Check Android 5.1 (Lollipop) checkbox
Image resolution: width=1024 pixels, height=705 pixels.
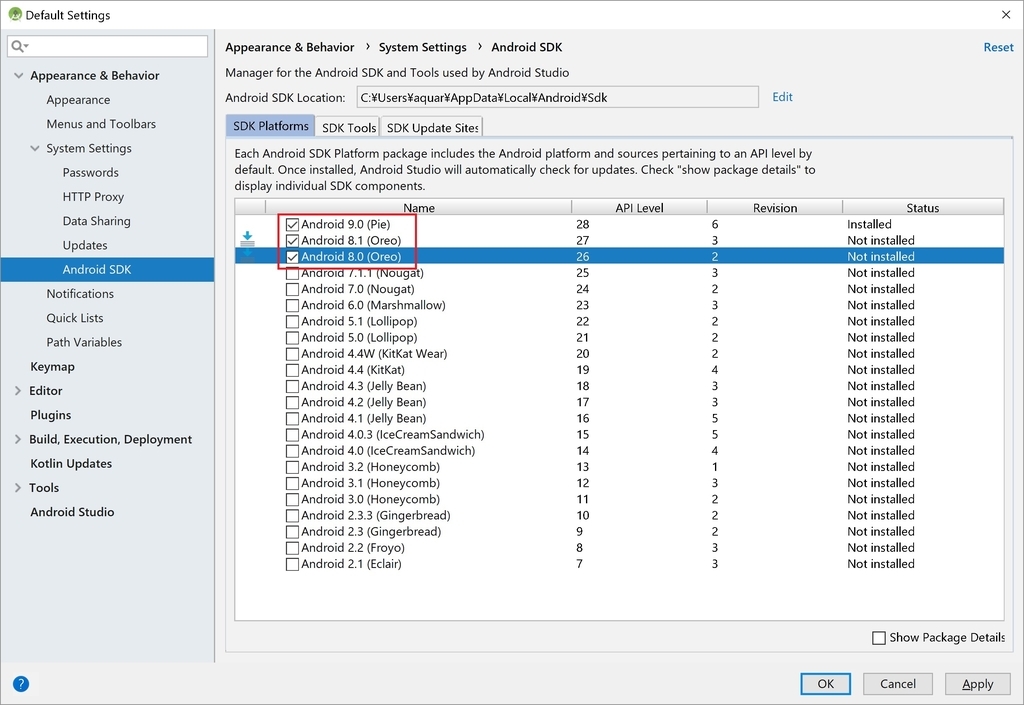click(292, 322)
